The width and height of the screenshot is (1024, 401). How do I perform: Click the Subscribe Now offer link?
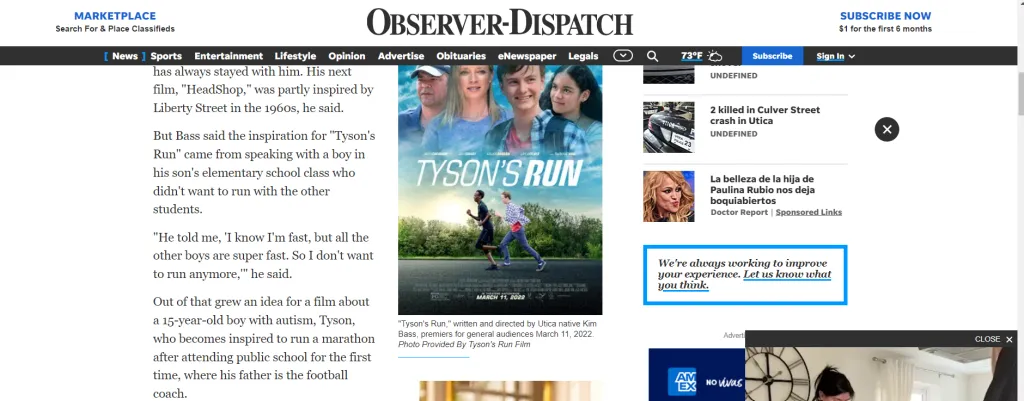885,22
